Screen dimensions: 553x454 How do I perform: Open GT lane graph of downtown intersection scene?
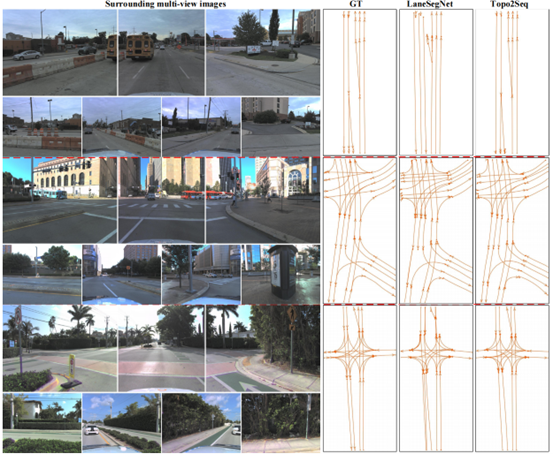(360, 230)
